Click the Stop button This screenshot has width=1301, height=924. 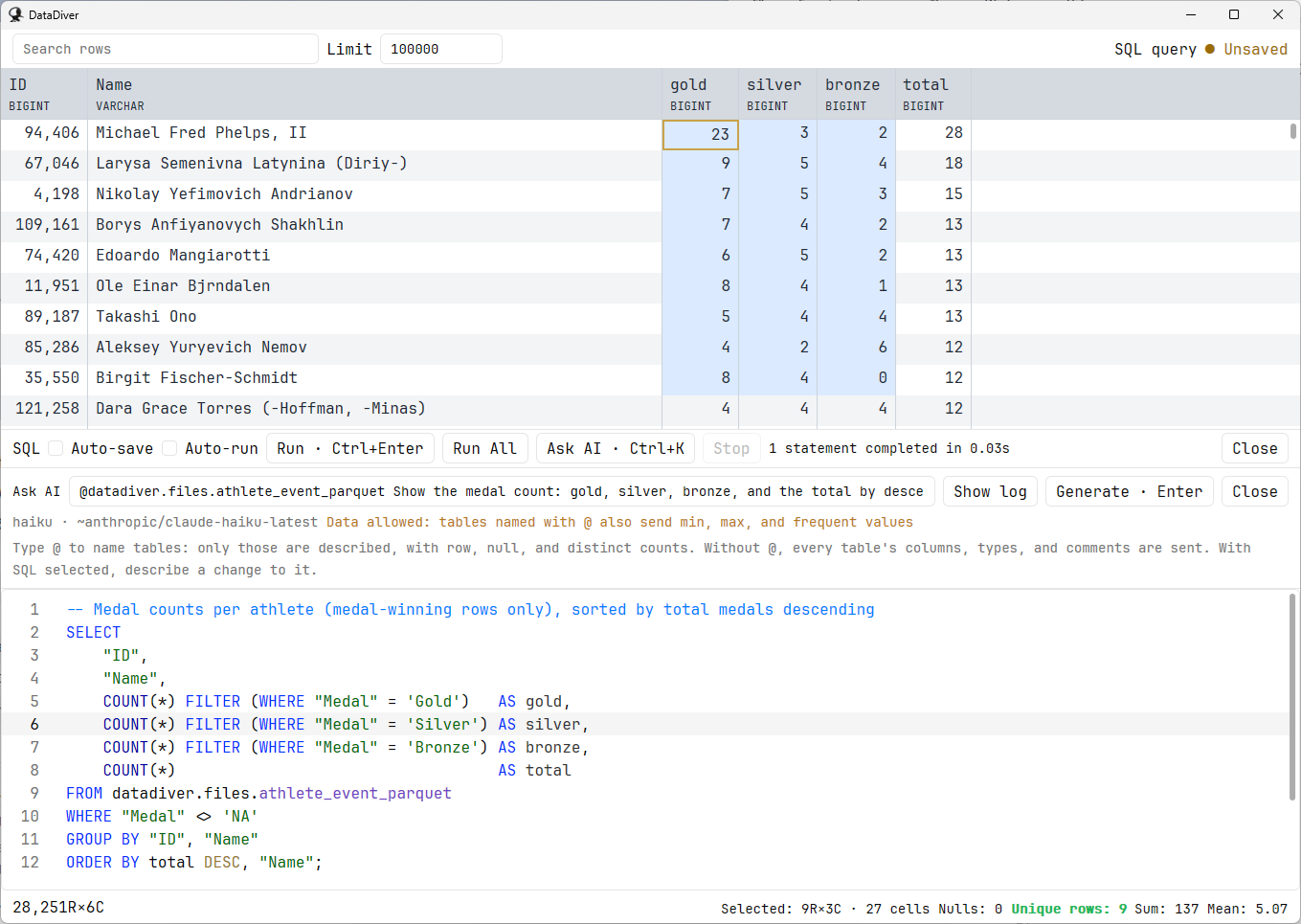pyautogui.click(x=731, y=448)
